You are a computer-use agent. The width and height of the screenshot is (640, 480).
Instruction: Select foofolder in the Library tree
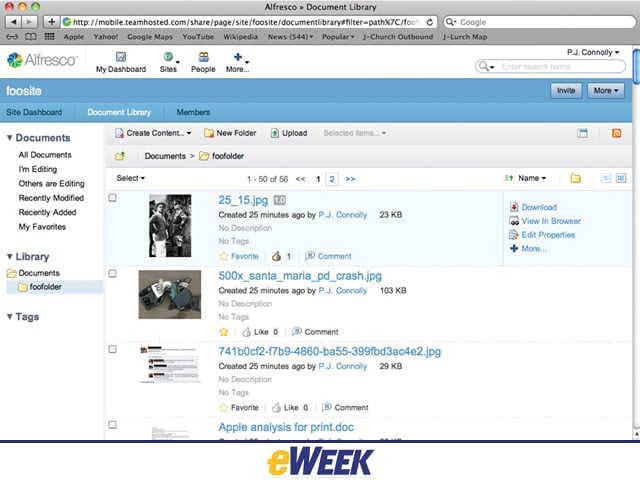(x=45, y=287)
